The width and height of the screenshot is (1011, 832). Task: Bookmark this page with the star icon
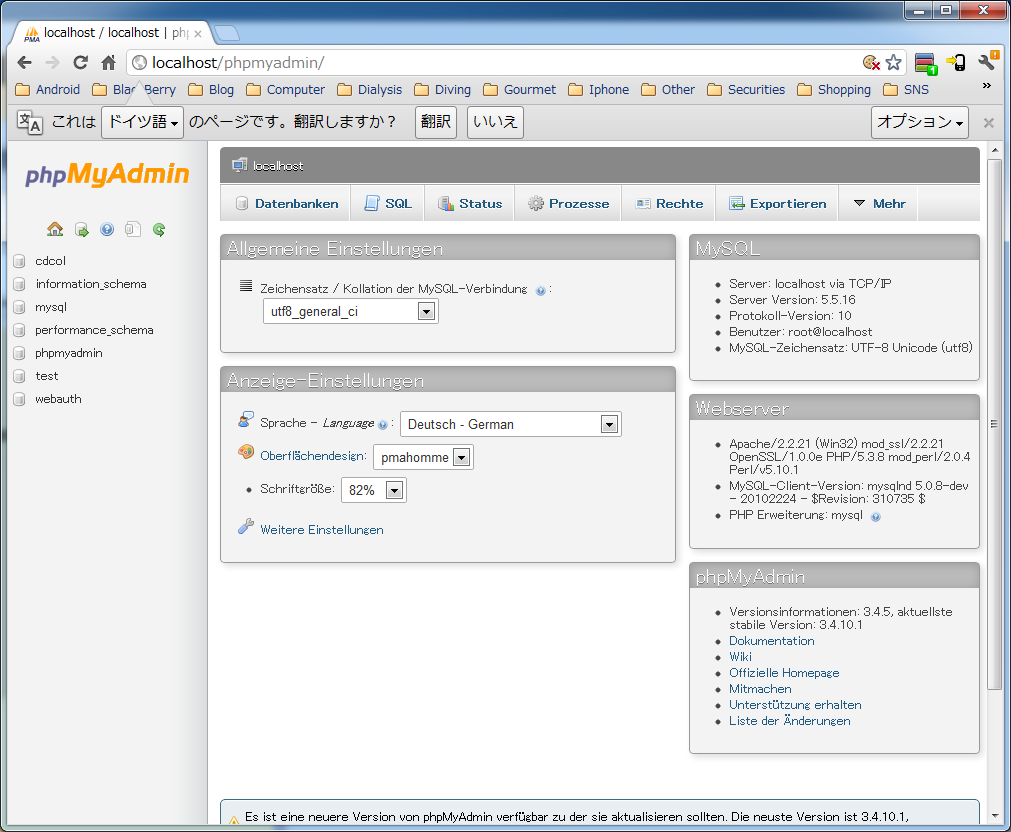[894, 63]
